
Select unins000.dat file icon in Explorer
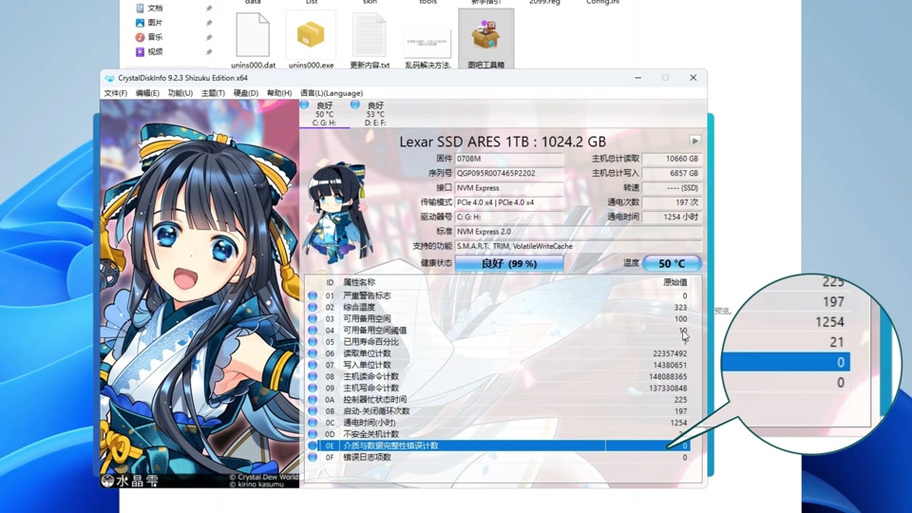point(253,35)
